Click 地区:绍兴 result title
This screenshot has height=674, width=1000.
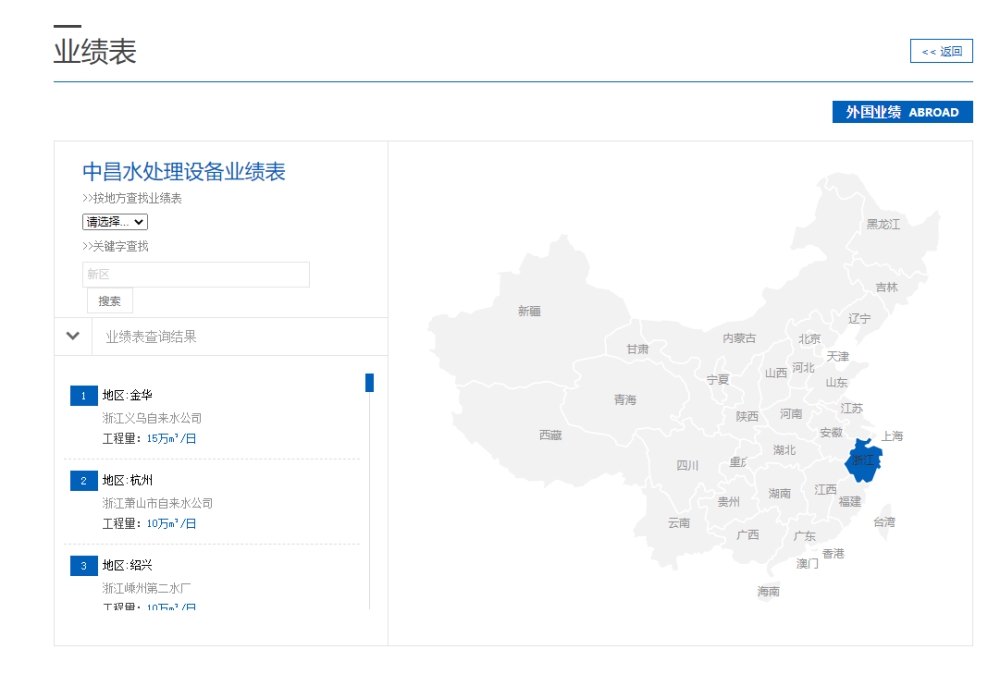coord(128,565)
